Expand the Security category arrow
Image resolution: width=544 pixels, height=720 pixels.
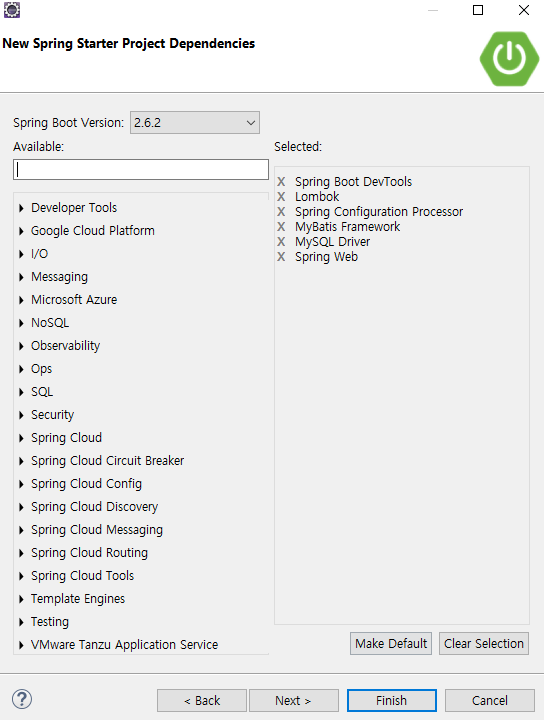21,415
